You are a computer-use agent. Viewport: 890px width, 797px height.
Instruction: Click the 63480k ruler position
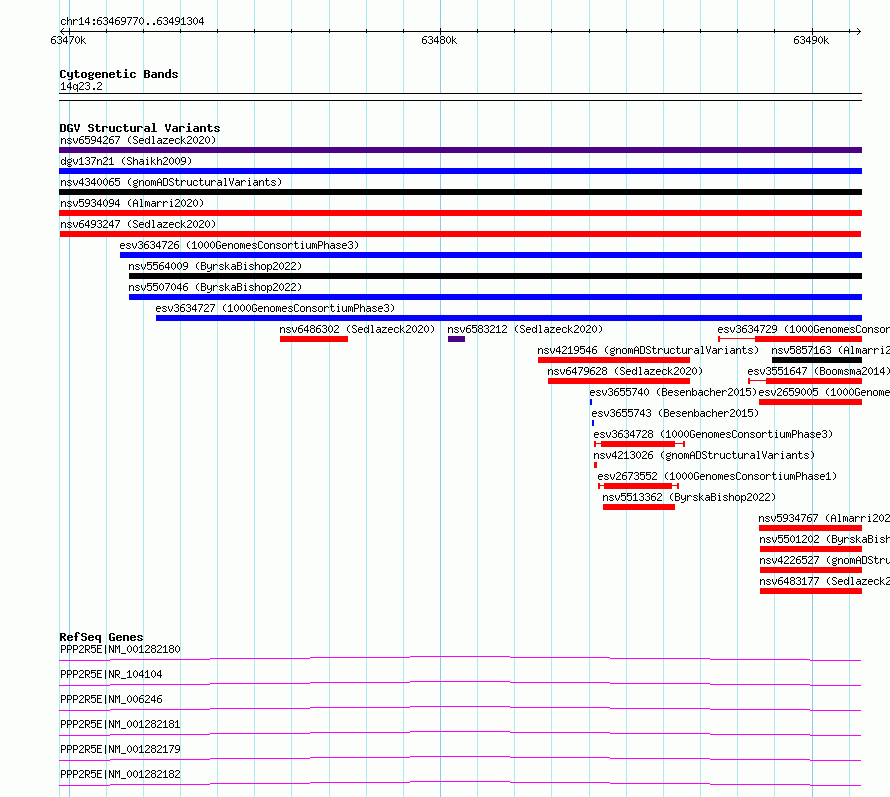[x=439, y=40]
